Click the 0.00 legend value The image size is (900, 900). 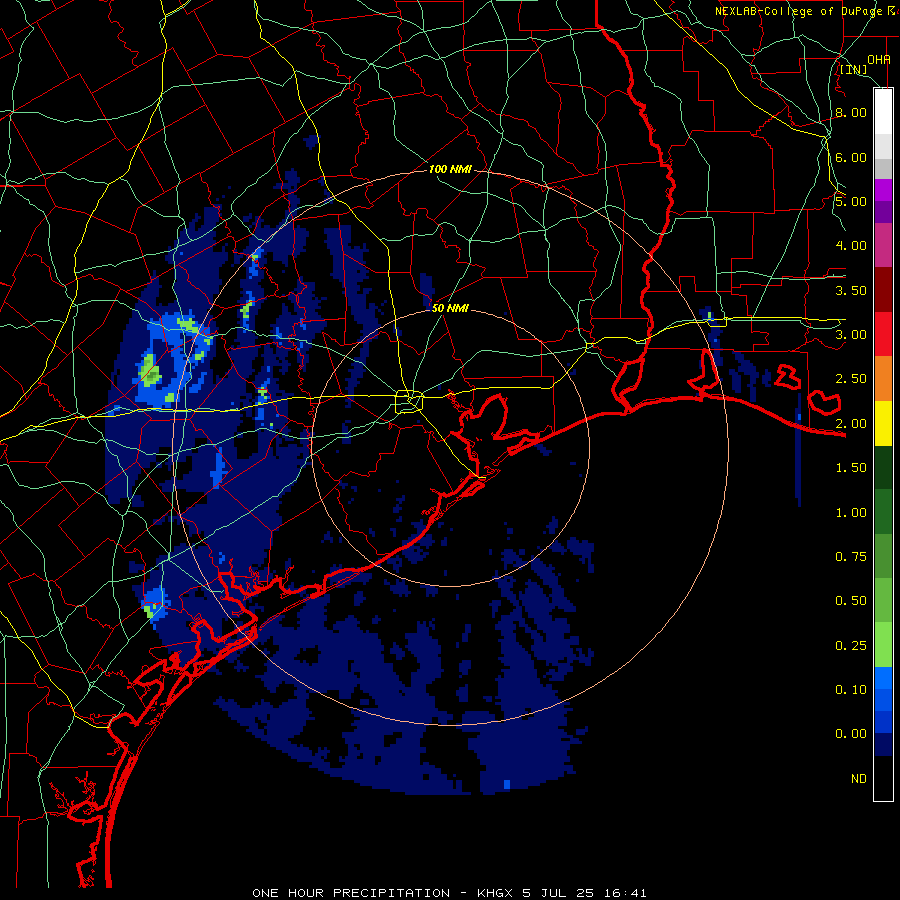pos(851,734)
